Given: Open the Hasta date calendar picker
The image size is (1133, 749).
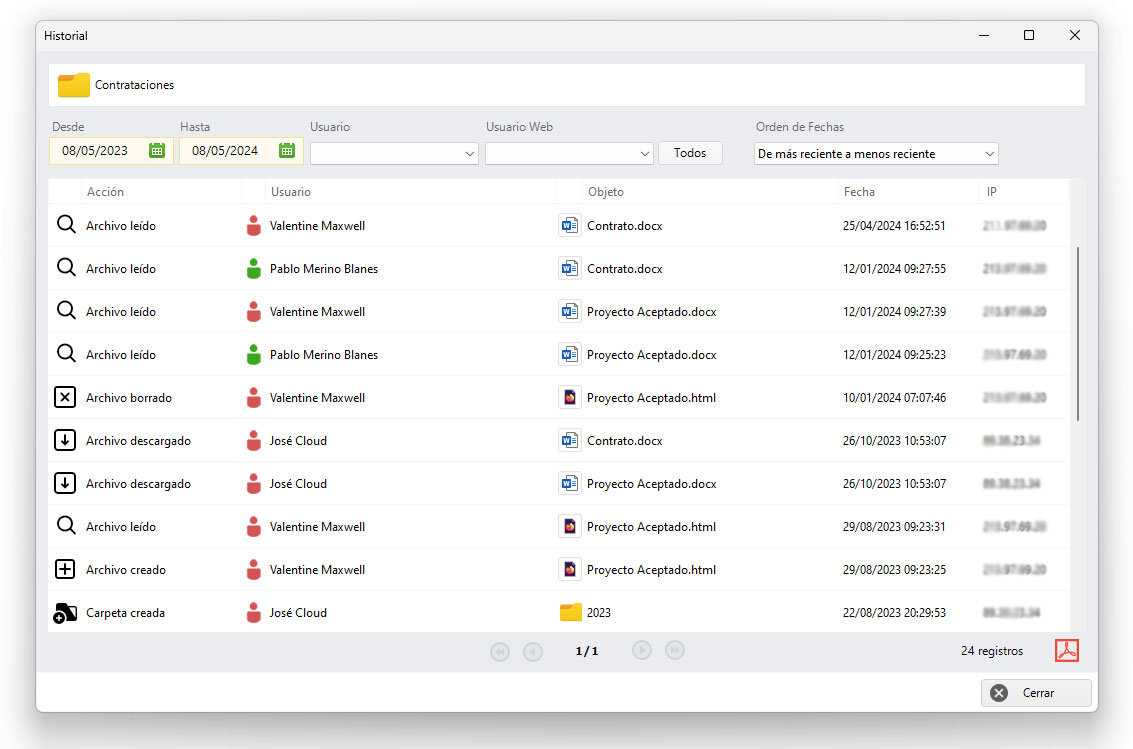Looking at the screenshot, I should [287, 150].
